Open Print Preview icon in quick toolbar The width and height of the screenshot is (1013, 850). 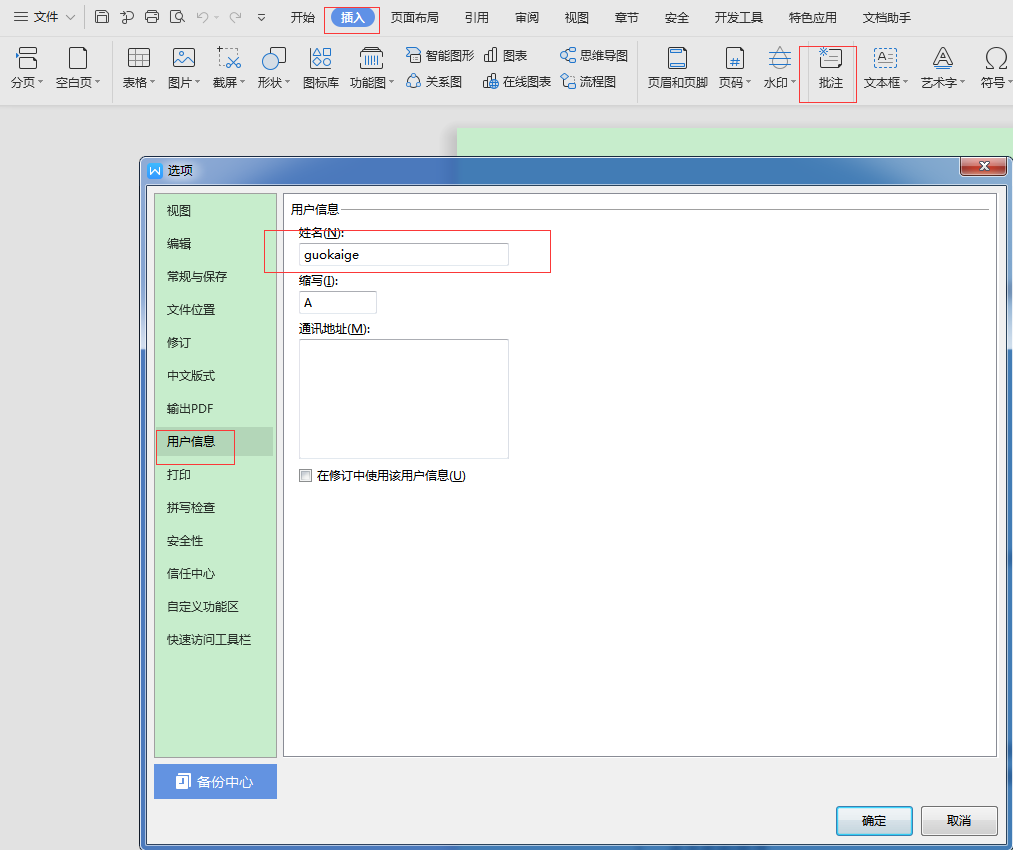pos(177,17)
